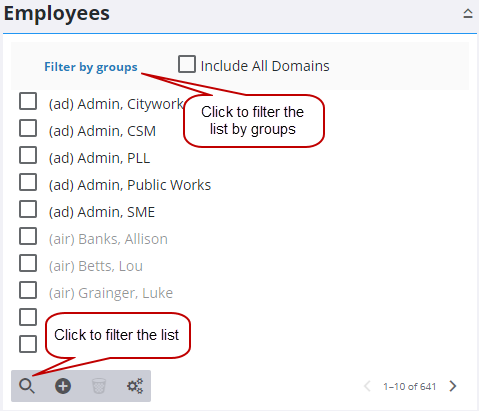Go to previous page of employees

coord(367,386)
